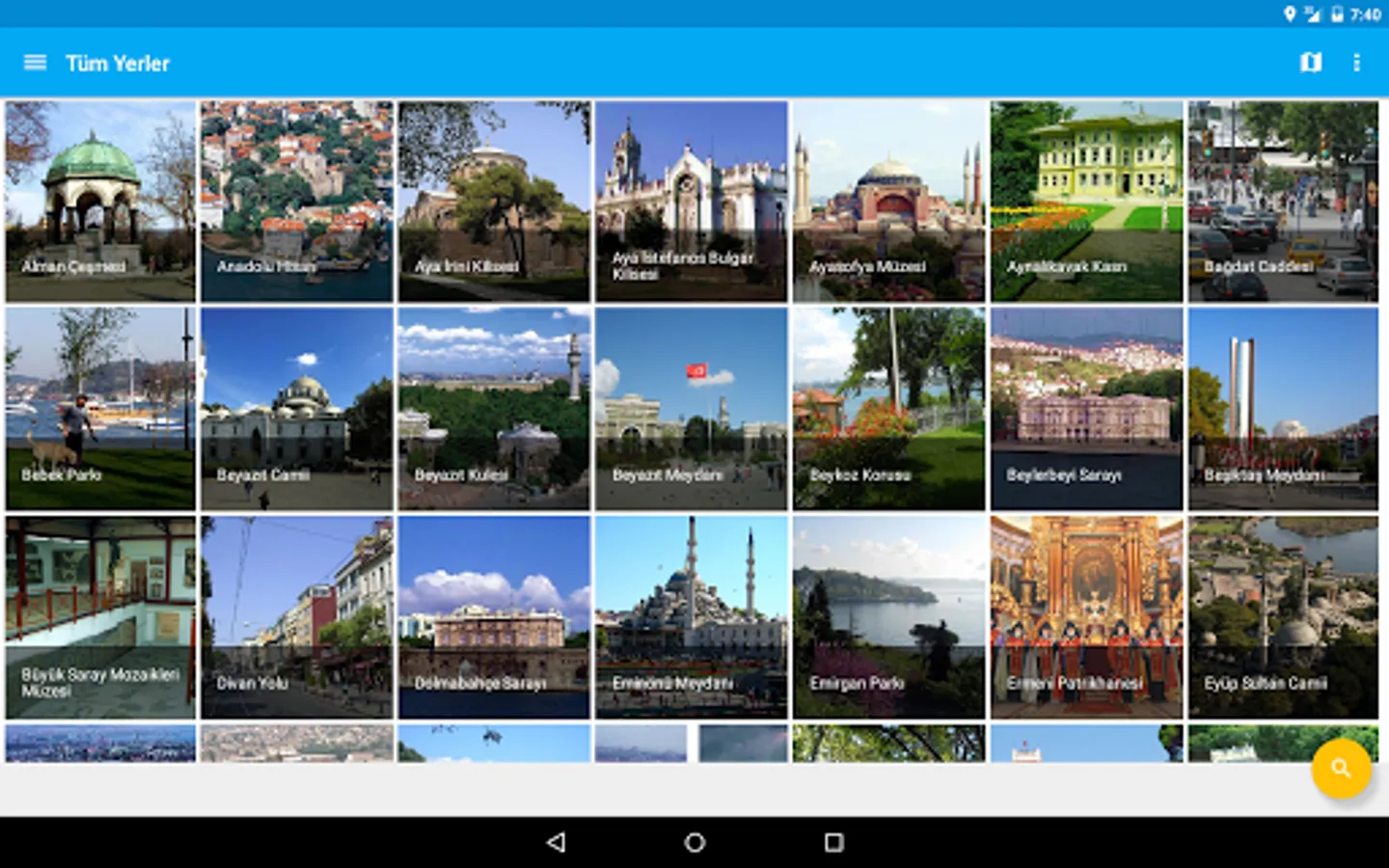Open the Anadolu Hisarı photo card
This screenshot has width=1389, height=868.
click(297, 202)
